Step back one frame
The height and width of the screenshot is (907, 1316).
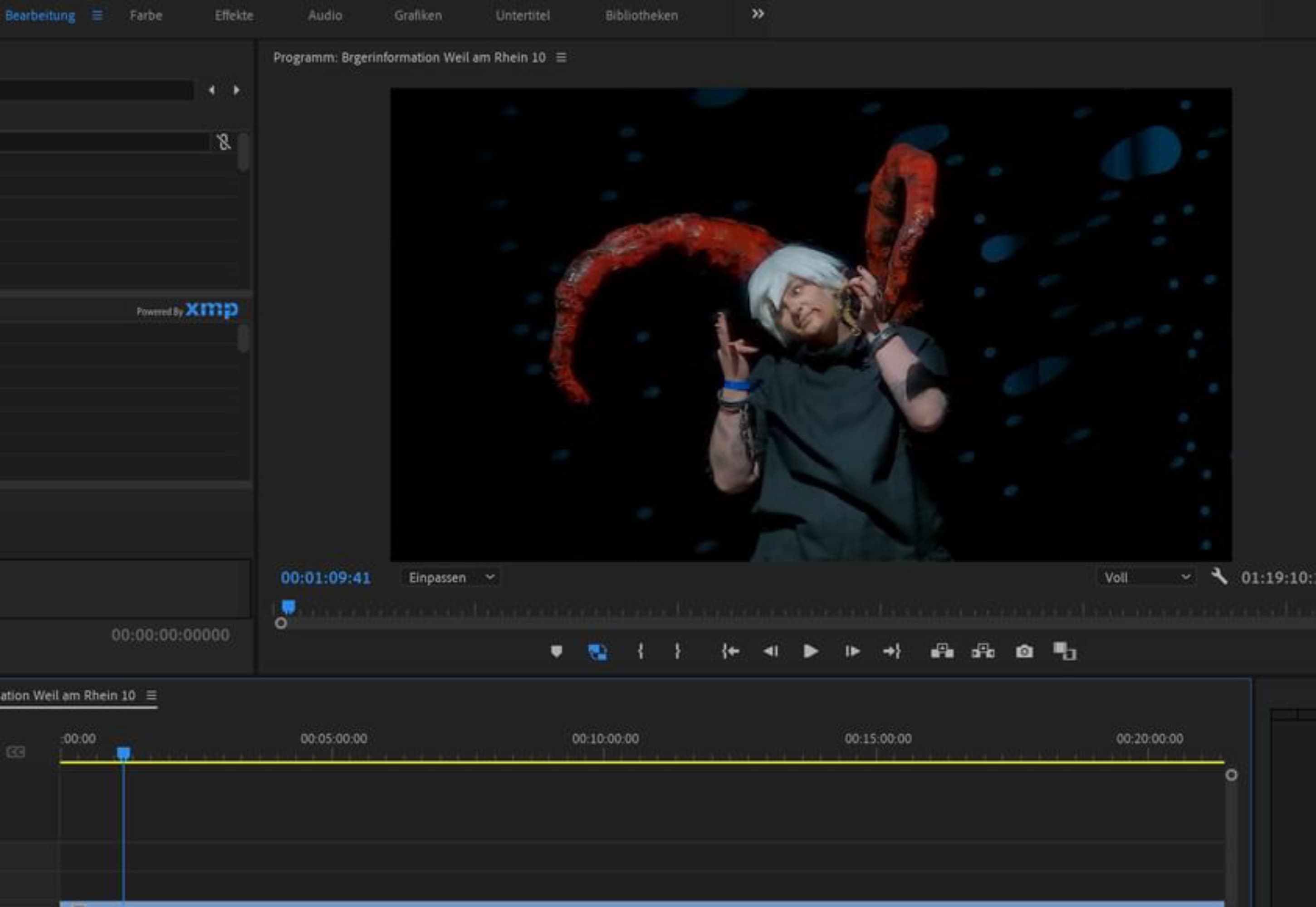pos(770,651)
